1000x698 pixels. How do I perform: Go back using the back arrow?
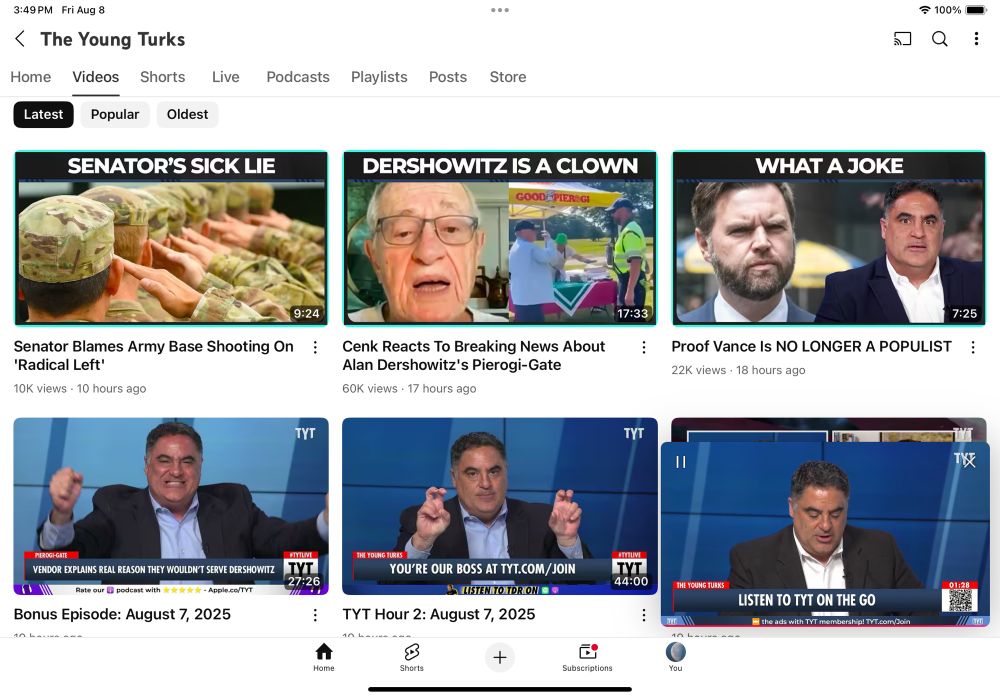(20, 39)
